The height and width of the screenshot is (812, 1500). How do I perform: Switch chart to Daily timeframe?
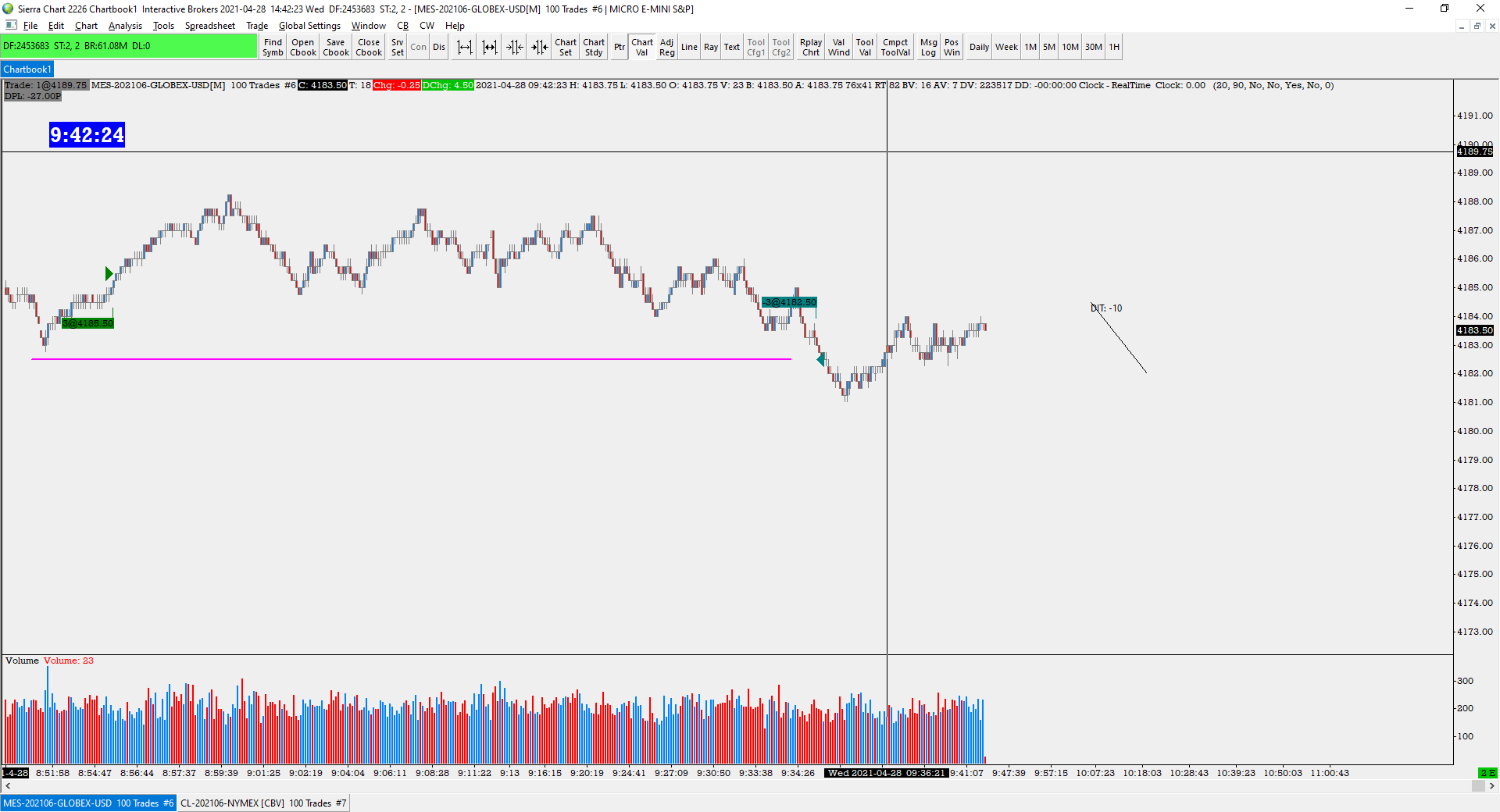click(980, 47)
